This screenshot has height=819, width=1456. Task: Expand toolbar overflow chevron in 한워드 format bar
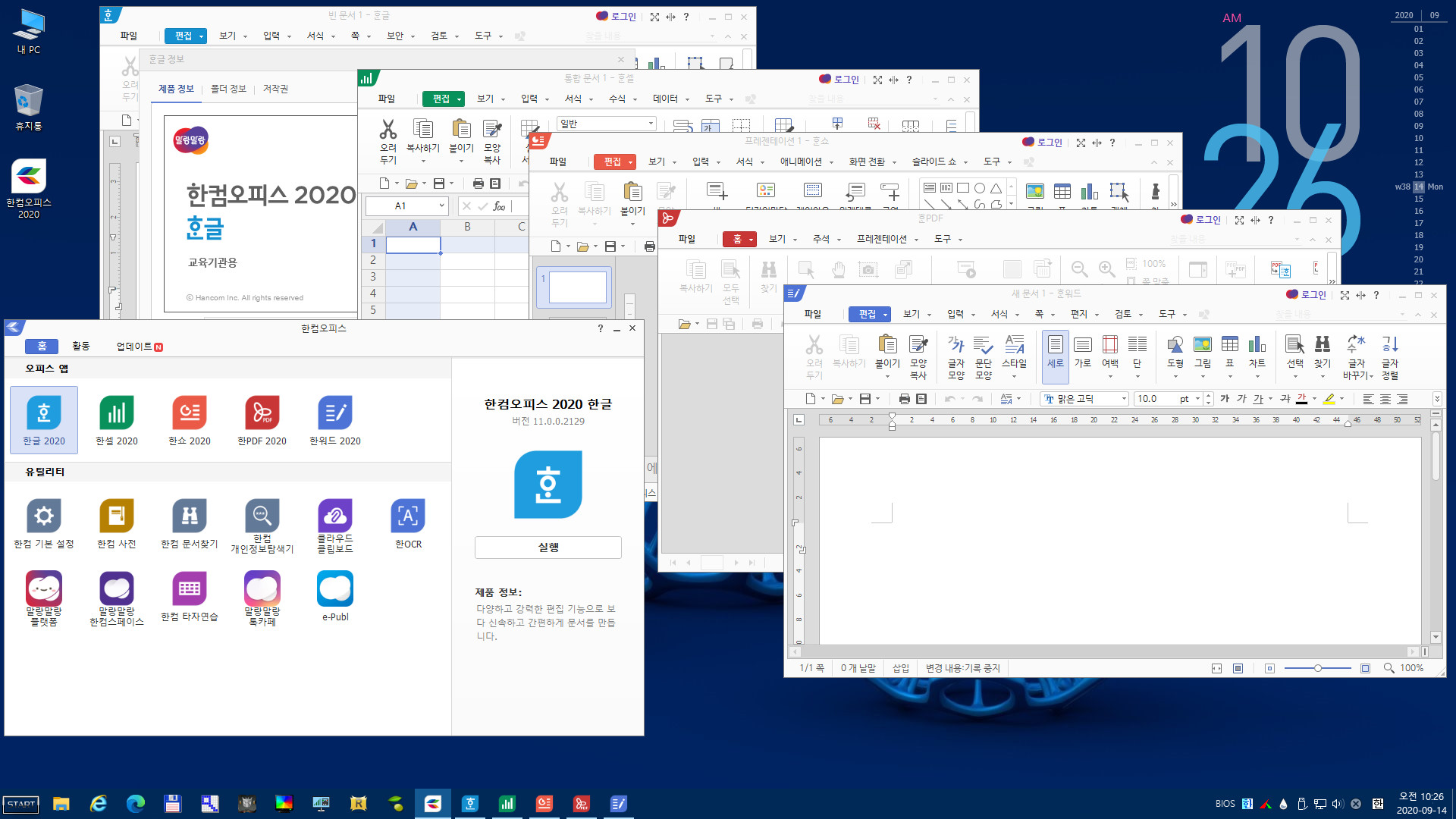pyautogui.click(x=1437, y=399)
